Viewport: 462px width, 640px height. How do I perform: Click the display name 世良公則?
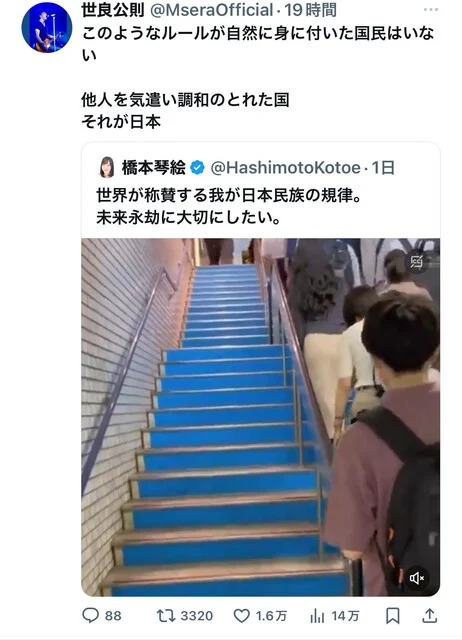click(x=113, y=10)
